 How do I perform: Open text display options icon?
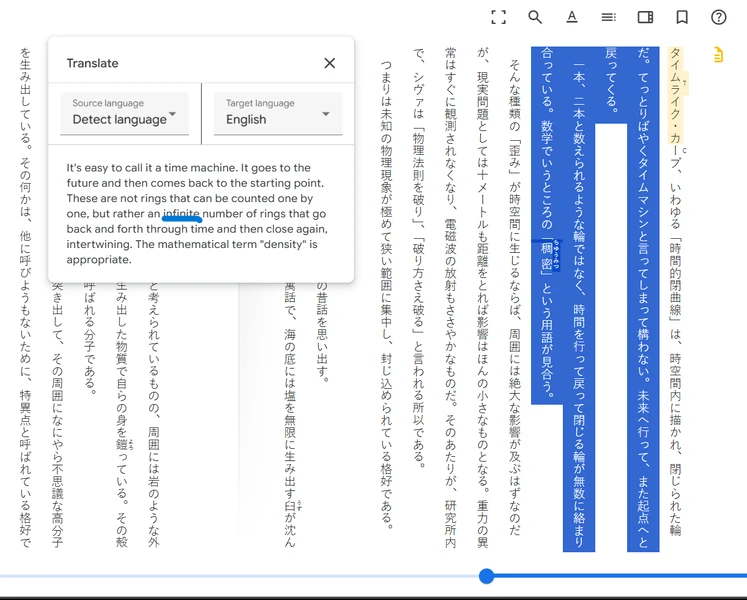[x=572, y=18]
